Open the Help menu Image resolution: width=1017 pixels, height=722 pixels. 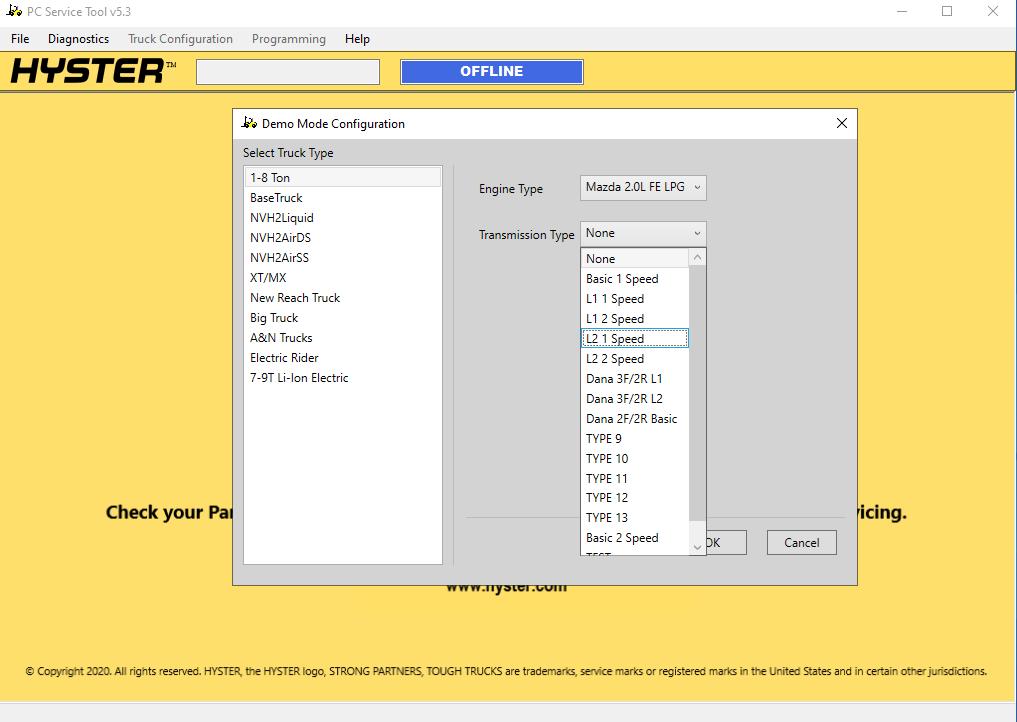tap(357, 39)
